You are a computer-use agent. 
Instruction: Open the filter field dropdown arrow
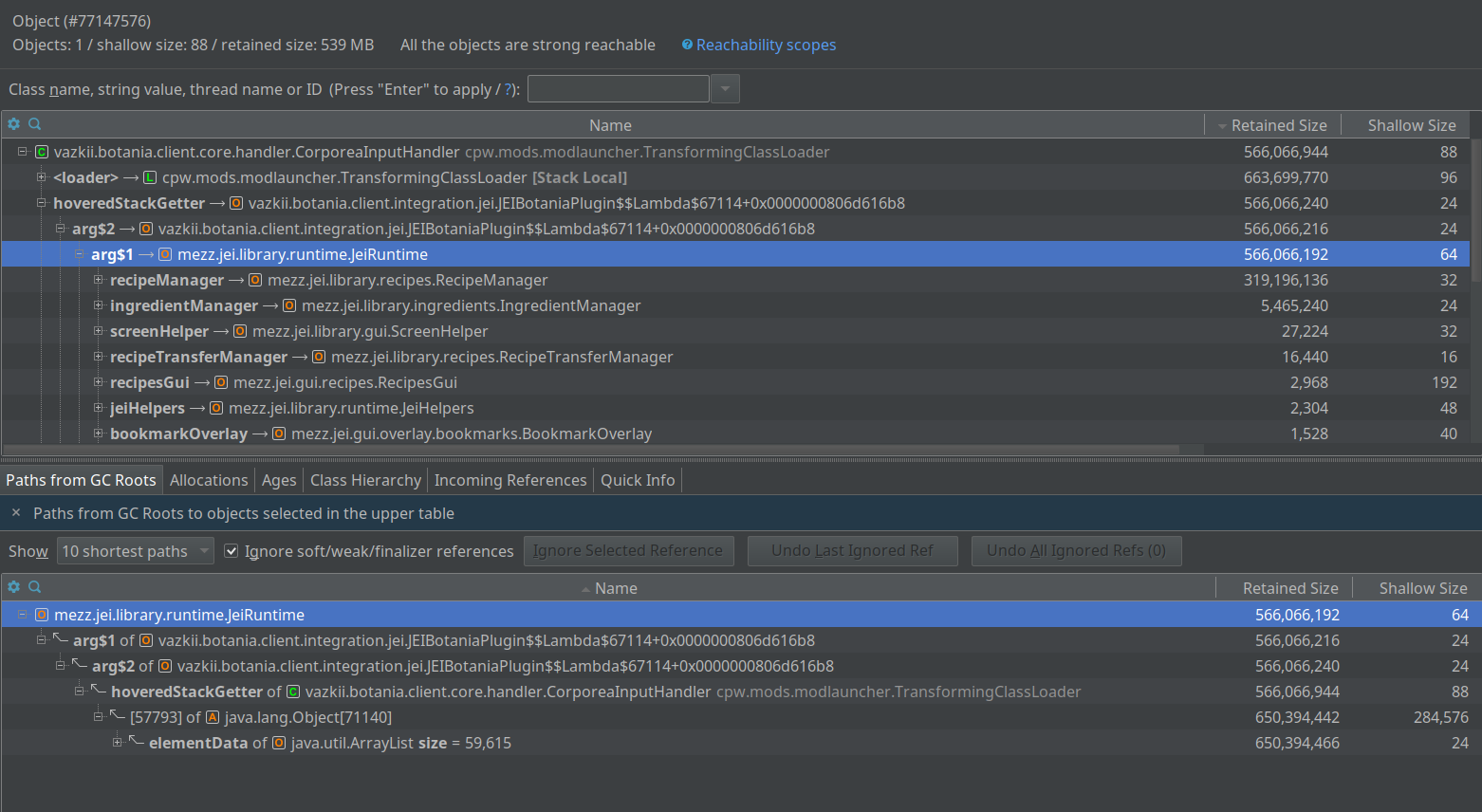click(723, 88)
